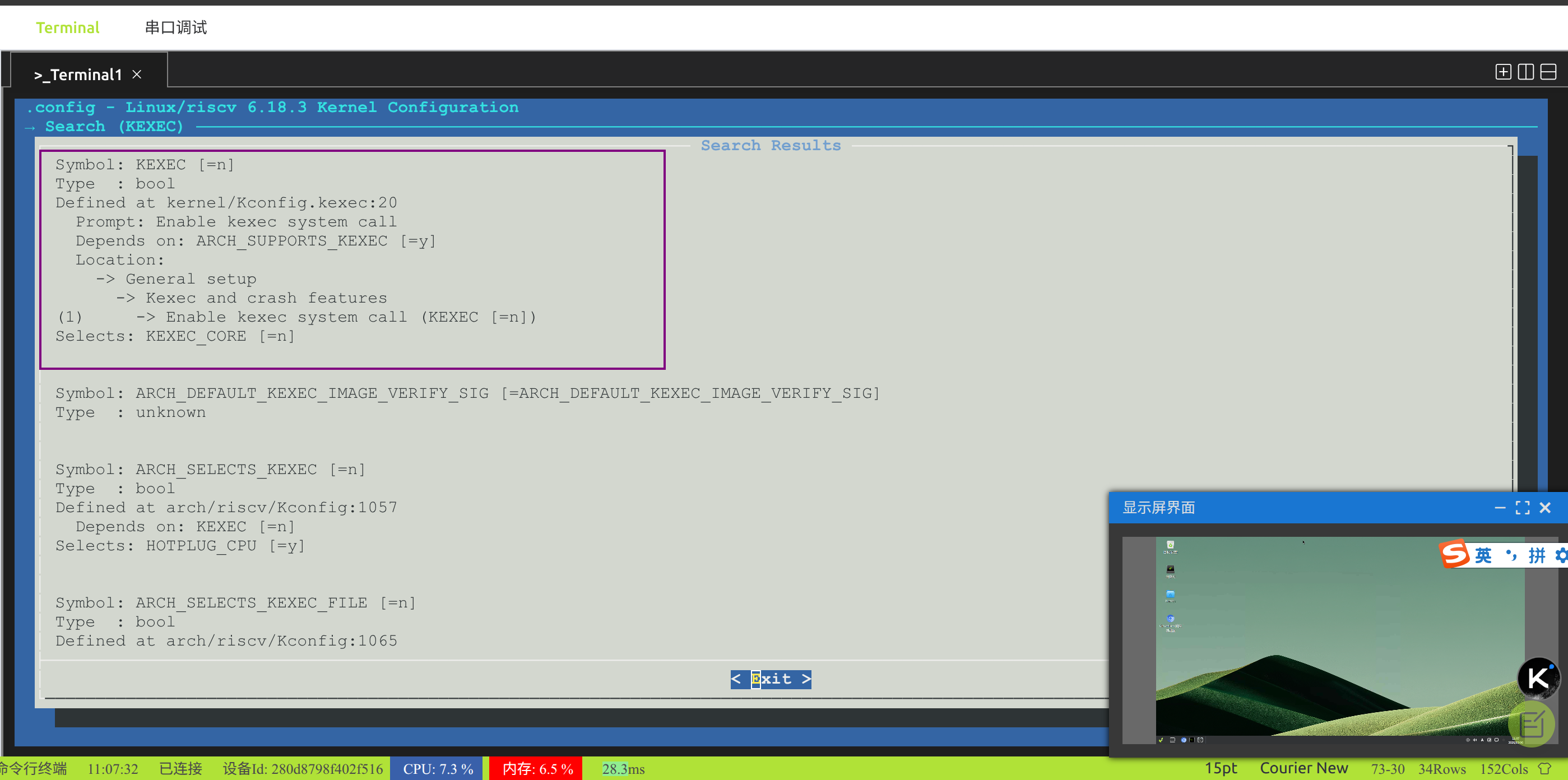Open Sogou input settings gear

coord(1561,555)
